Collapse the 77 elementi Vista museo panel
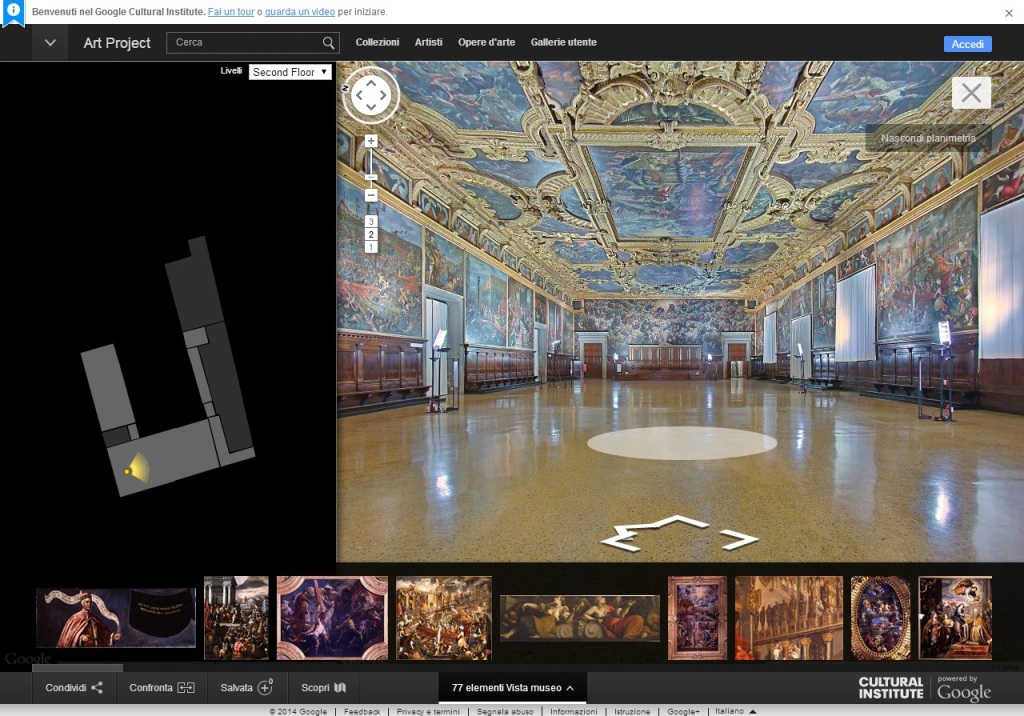Viewport: 1024px width, 716px height. tap(513, 687)
